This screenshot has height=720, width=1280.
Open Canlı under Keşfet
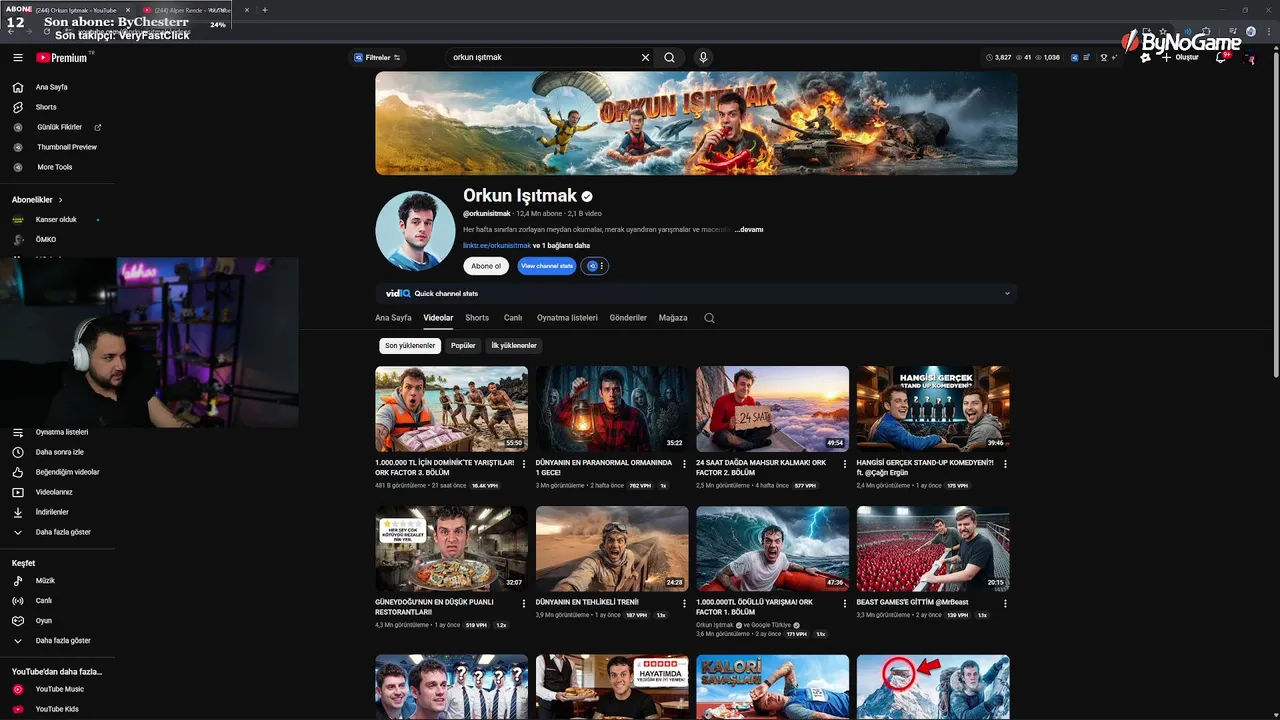[x=43, y=601]
